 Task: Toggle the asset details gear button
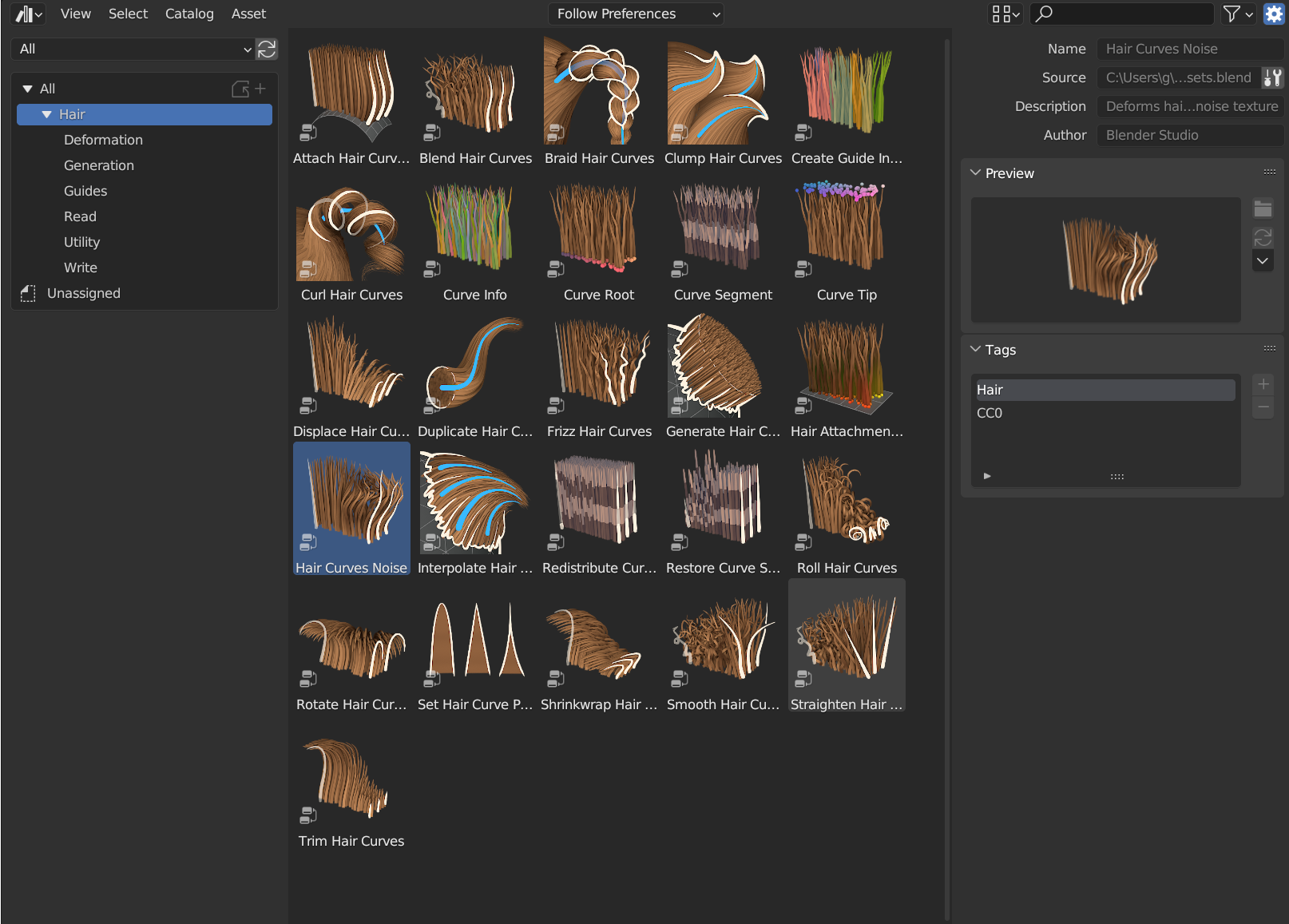tap(1274, 14)
